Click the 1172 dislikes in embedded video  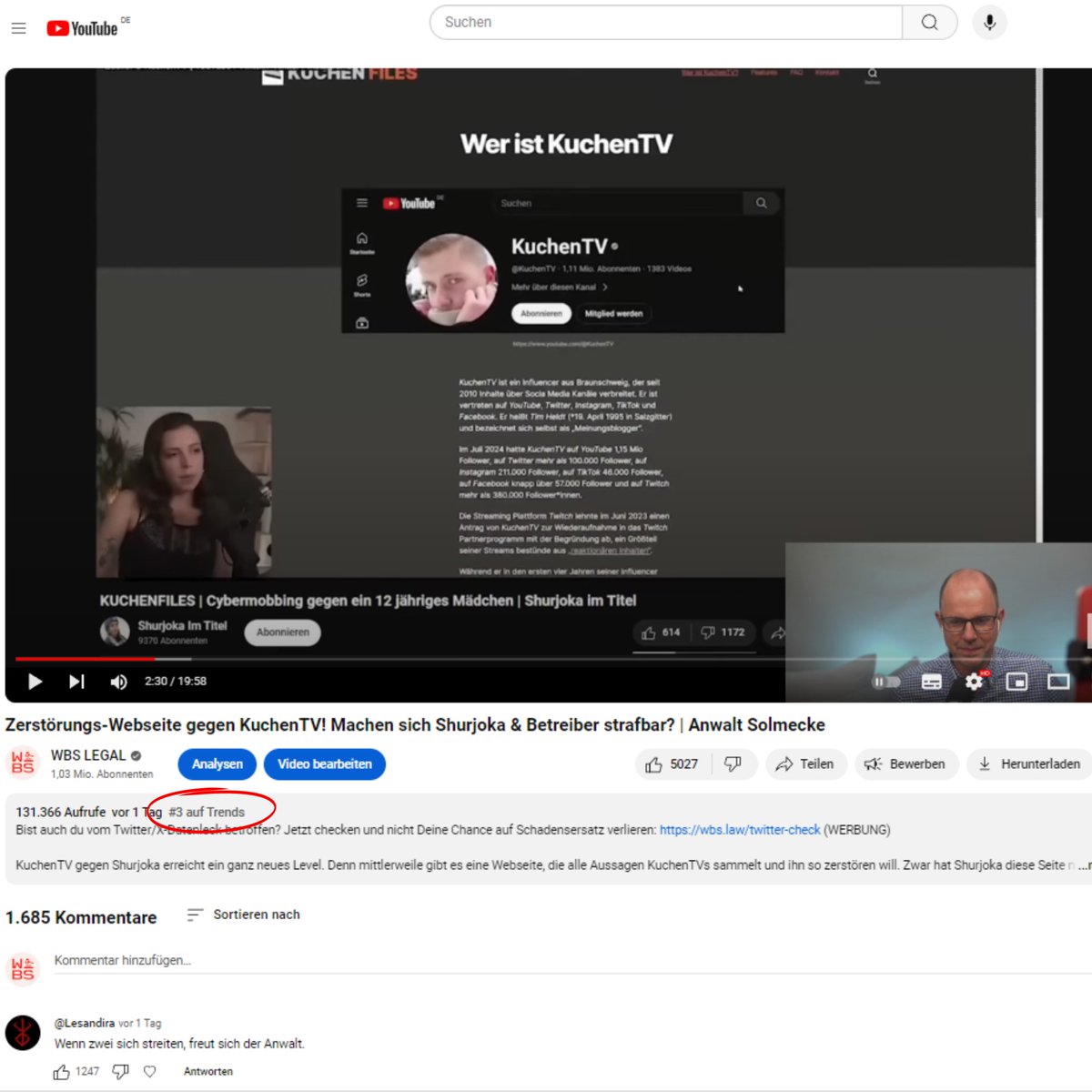723,632
